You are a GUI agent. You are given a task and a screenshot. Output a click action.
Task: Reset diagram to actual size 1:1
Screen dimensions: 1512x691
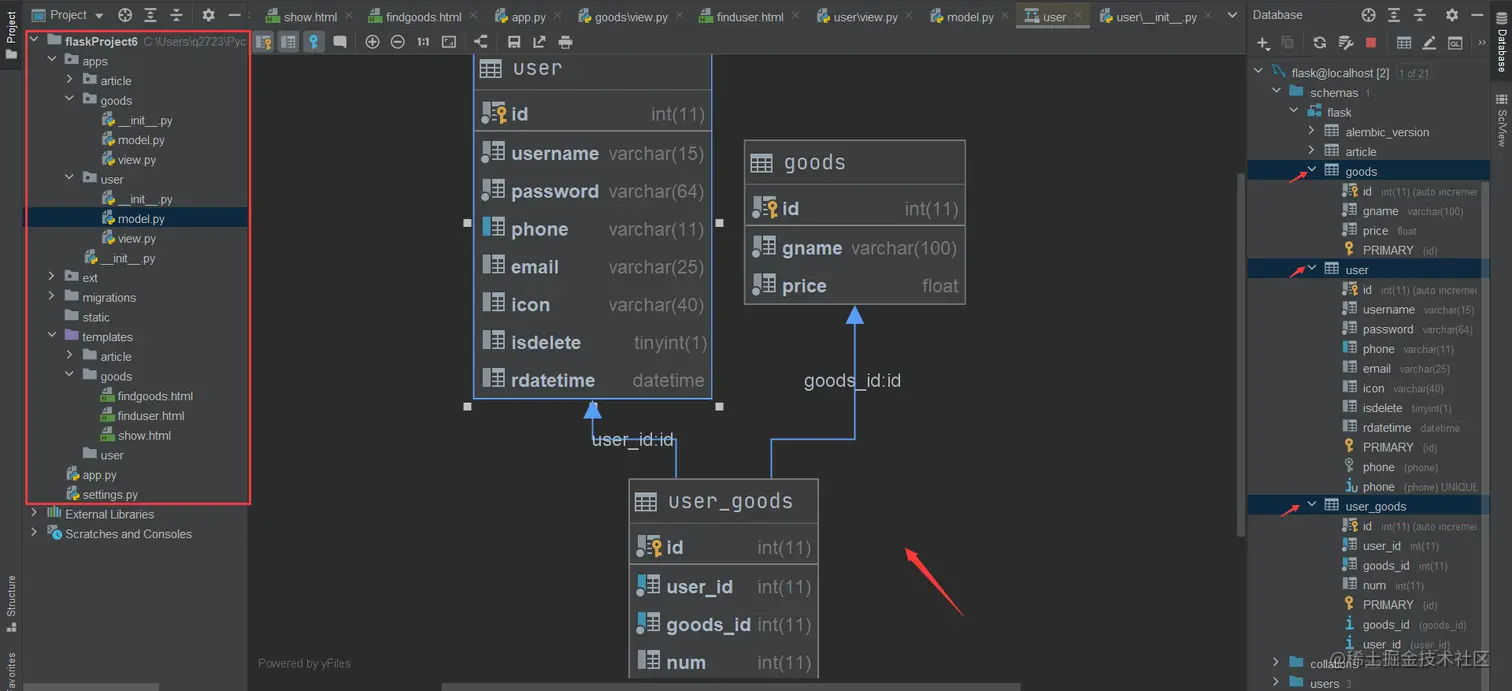[423, 42]
